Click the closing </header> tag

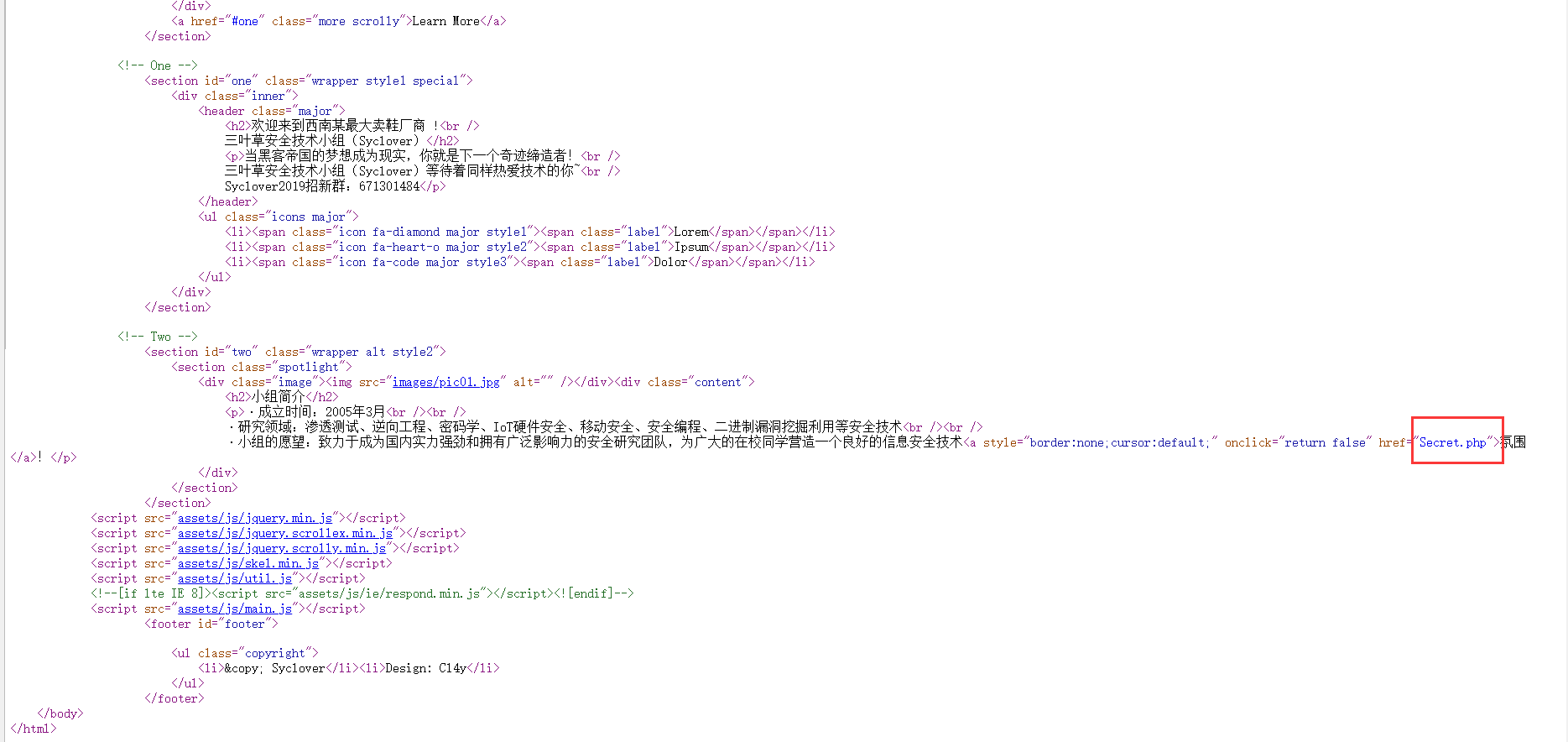coord(228,201)
